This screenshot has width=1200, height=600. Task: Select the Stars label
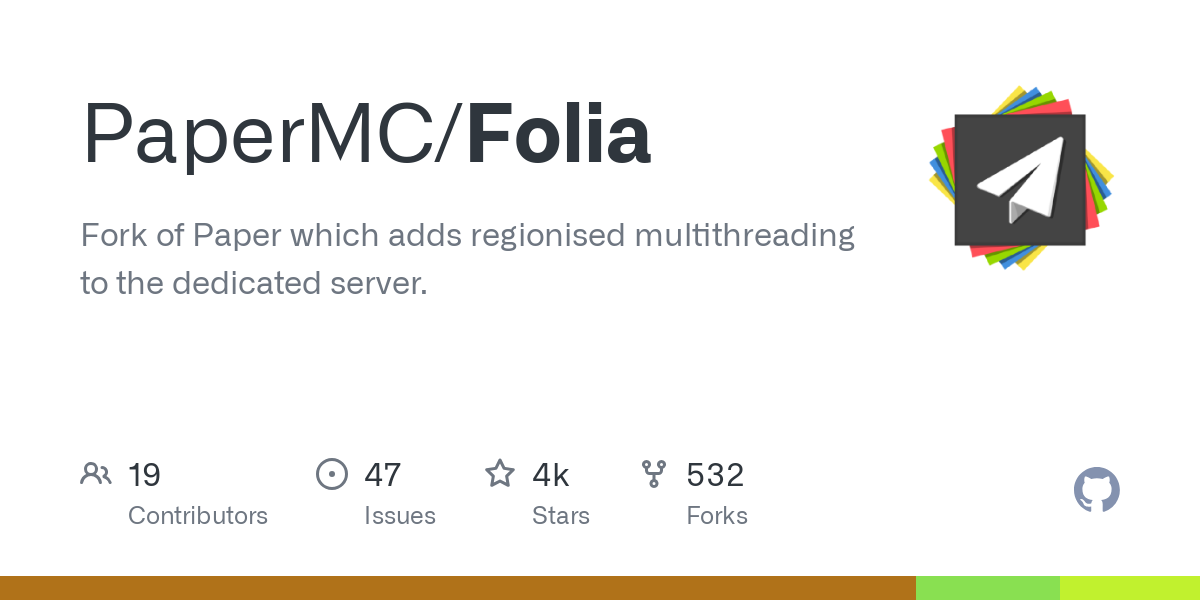(561, 516)
